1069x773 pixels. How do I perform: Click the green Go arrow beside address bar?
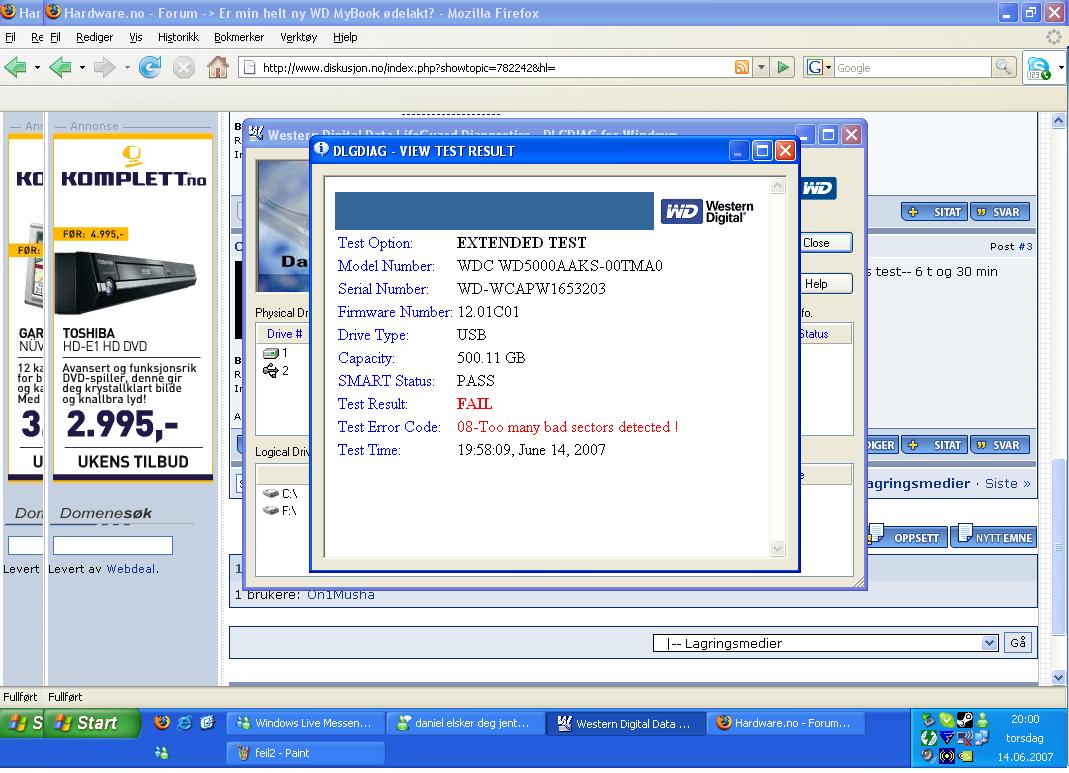tap(783, 67)
